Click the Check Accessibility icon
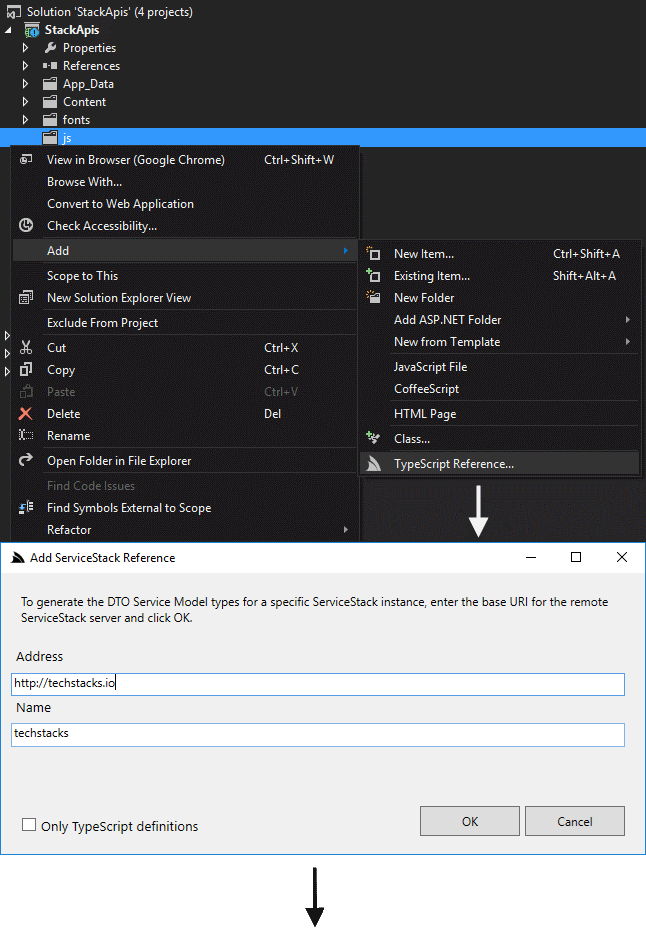Viewport: 646px width, 930px height. click(x=26, y=225)
